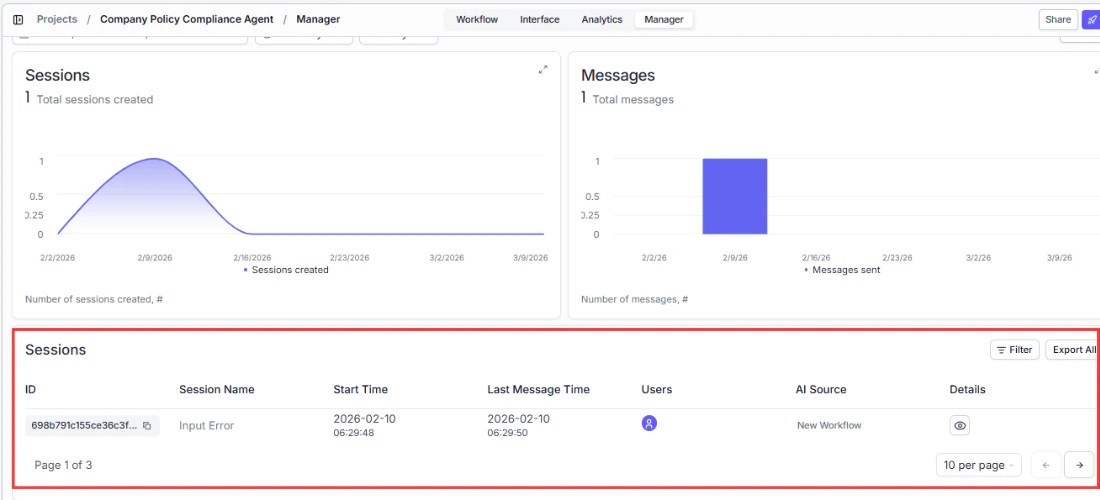1100x500 pixels.
Task: Open Company Policy Compliance Agent breadcrumb
Action: pyautogui.click(x=187, y=19)
